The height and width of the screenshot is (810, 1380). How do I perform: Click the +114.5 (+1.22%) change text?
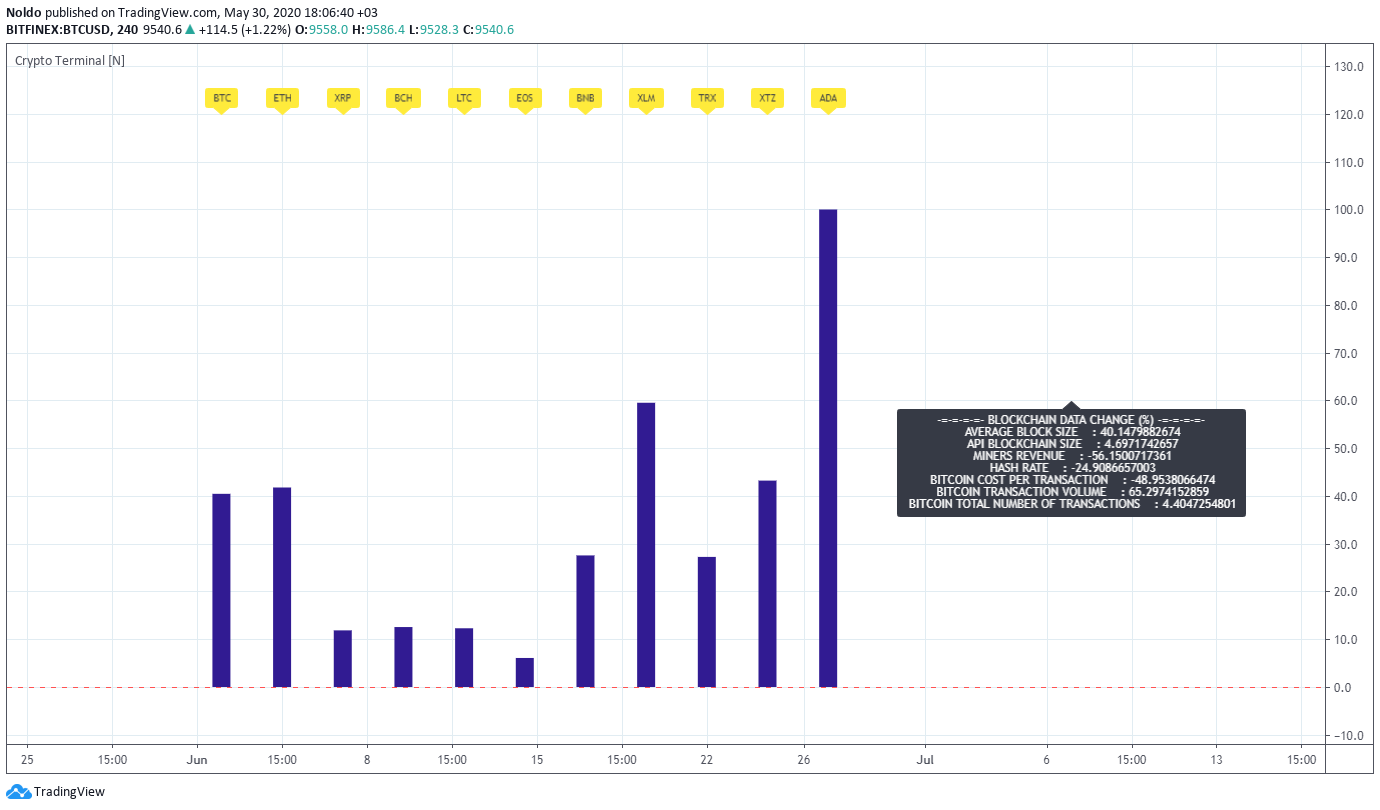[x=244, y=30]
